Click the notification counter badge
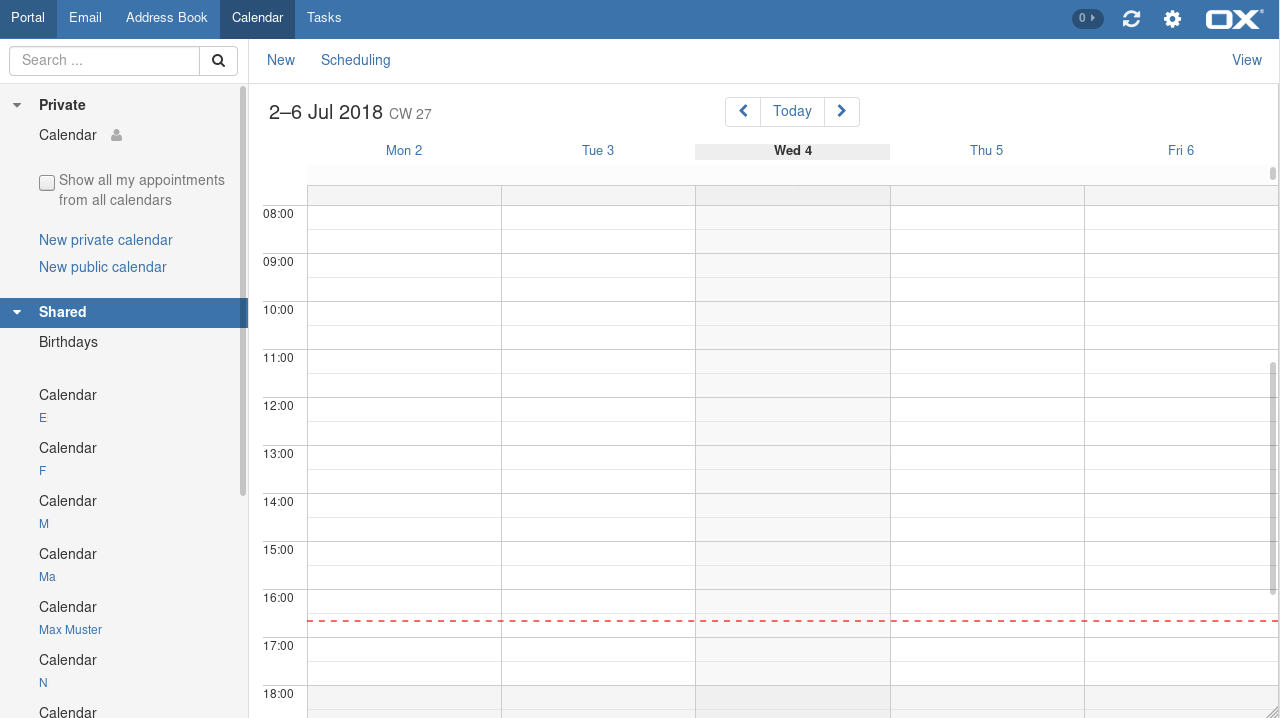This screenshot has width=1280, height=718. pos(1087,18)
